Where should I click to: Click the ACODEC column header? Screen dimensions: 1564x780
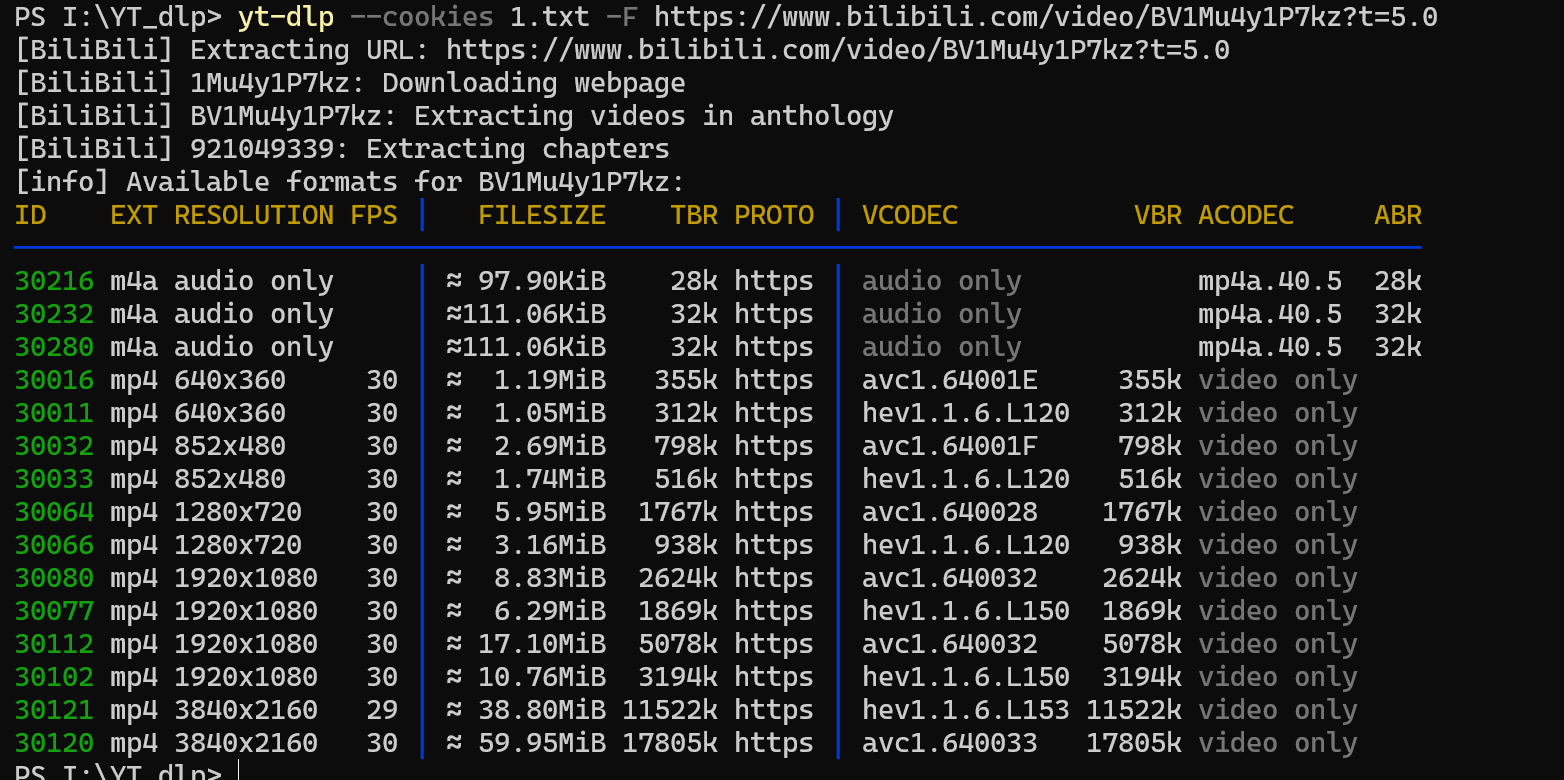click(x=1246, y=215)
